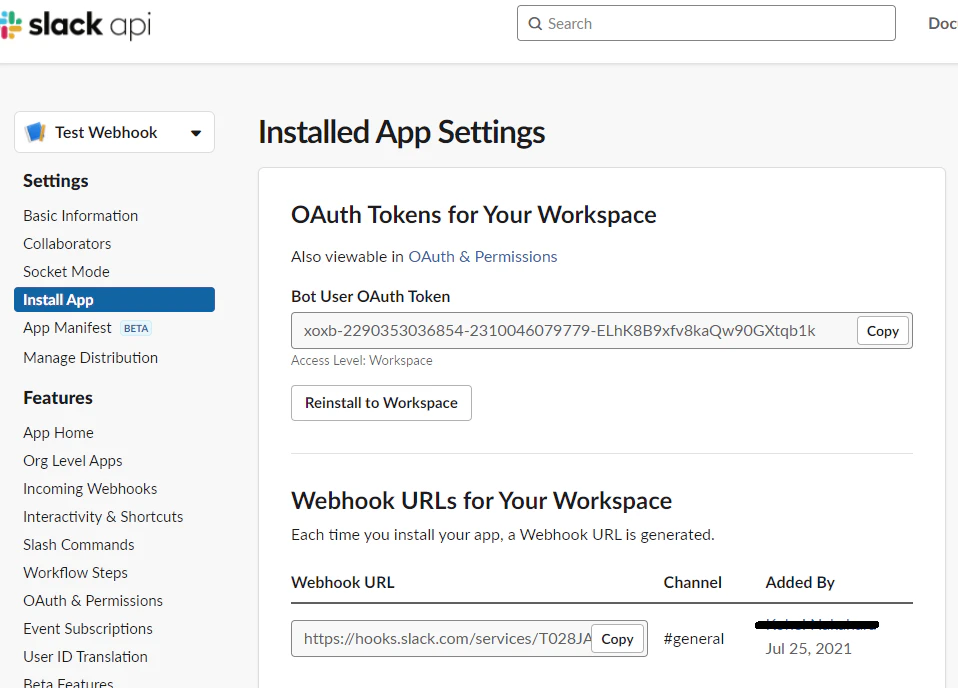
Task: Open Interactivity & Shortcuts
Action: (x=103, y=517)
